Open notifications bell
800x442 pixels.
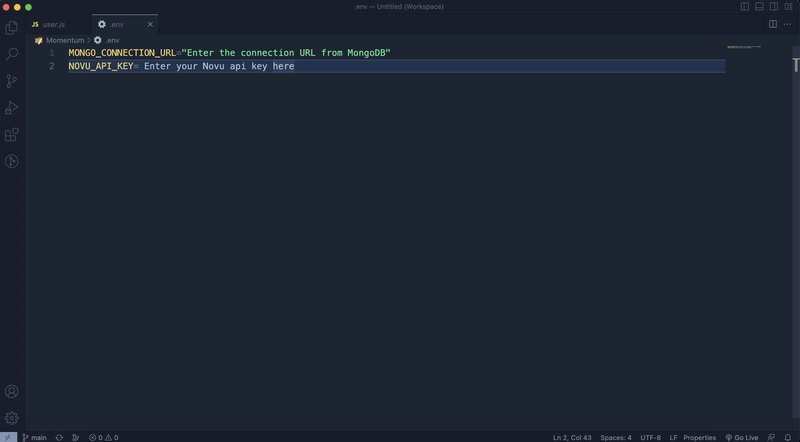pyautogui.click(x=788, y=437)
